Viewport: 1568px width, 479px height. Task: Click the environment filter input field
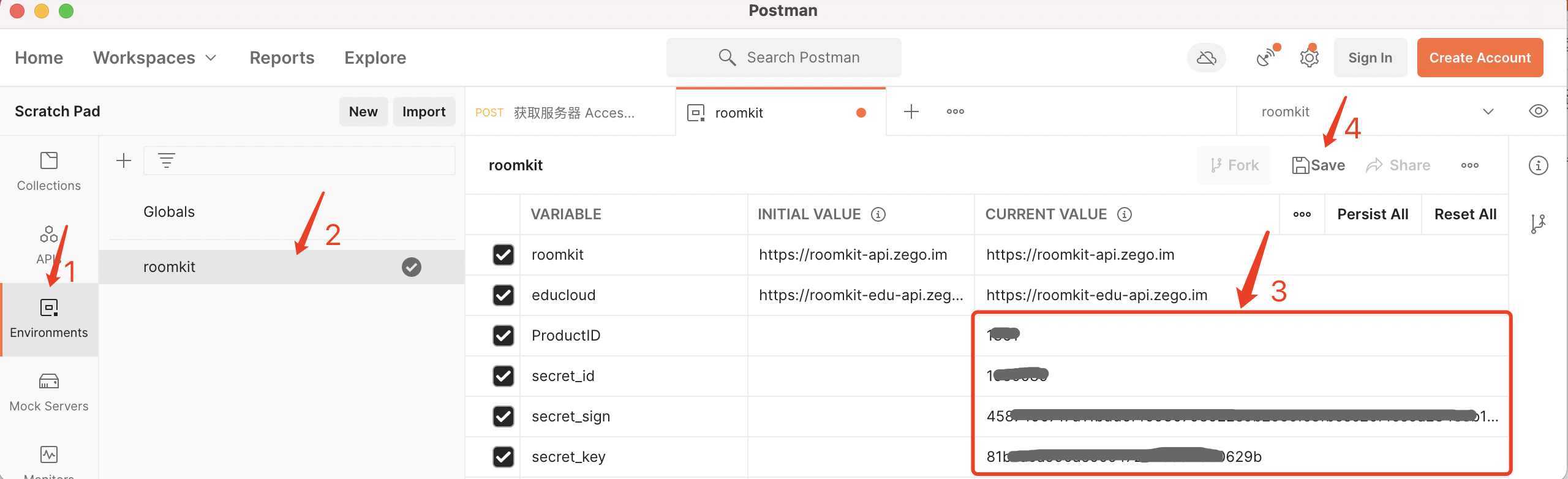300,160
